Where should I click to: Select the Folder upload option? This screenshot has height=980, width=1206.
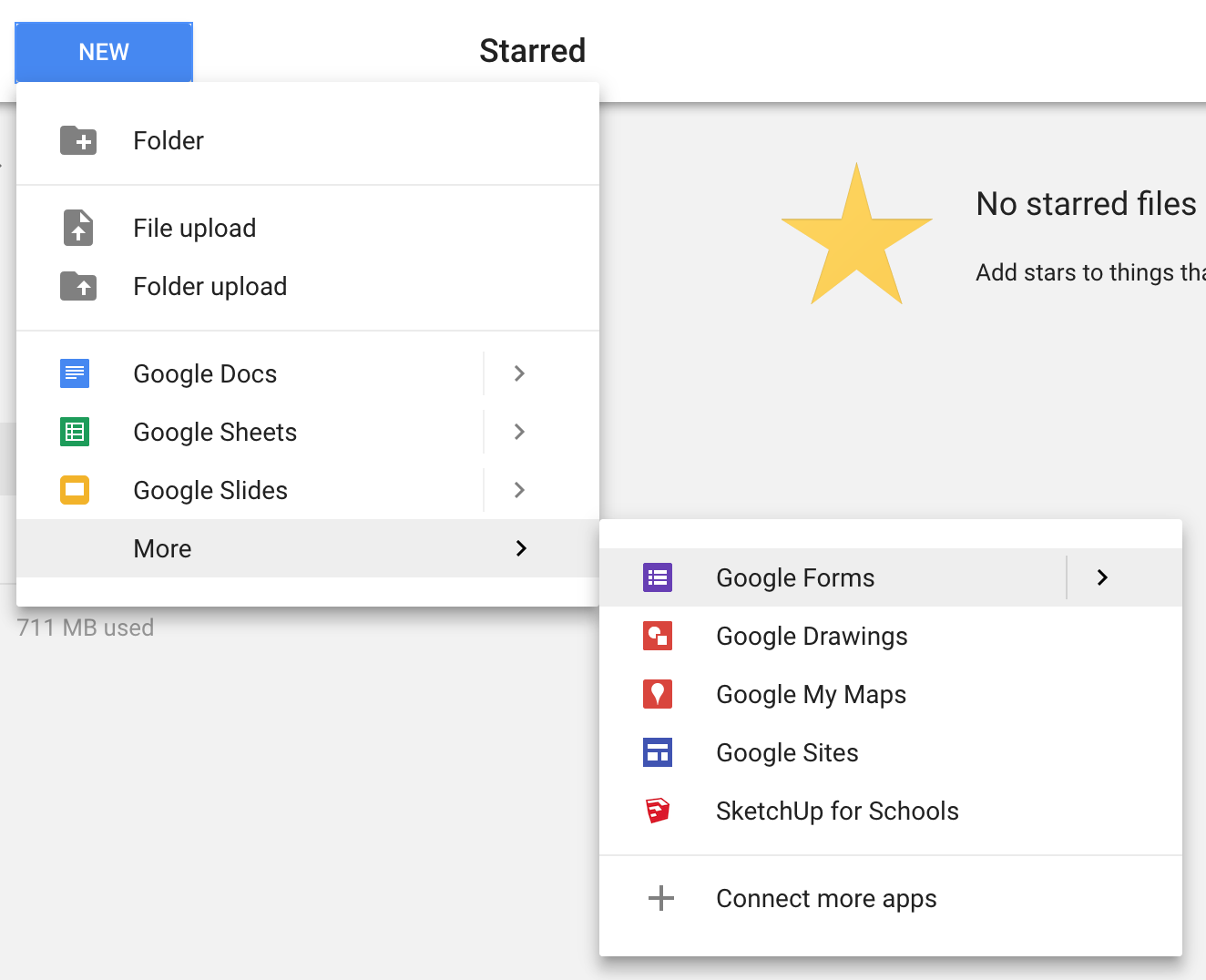(x=308, y=286)
